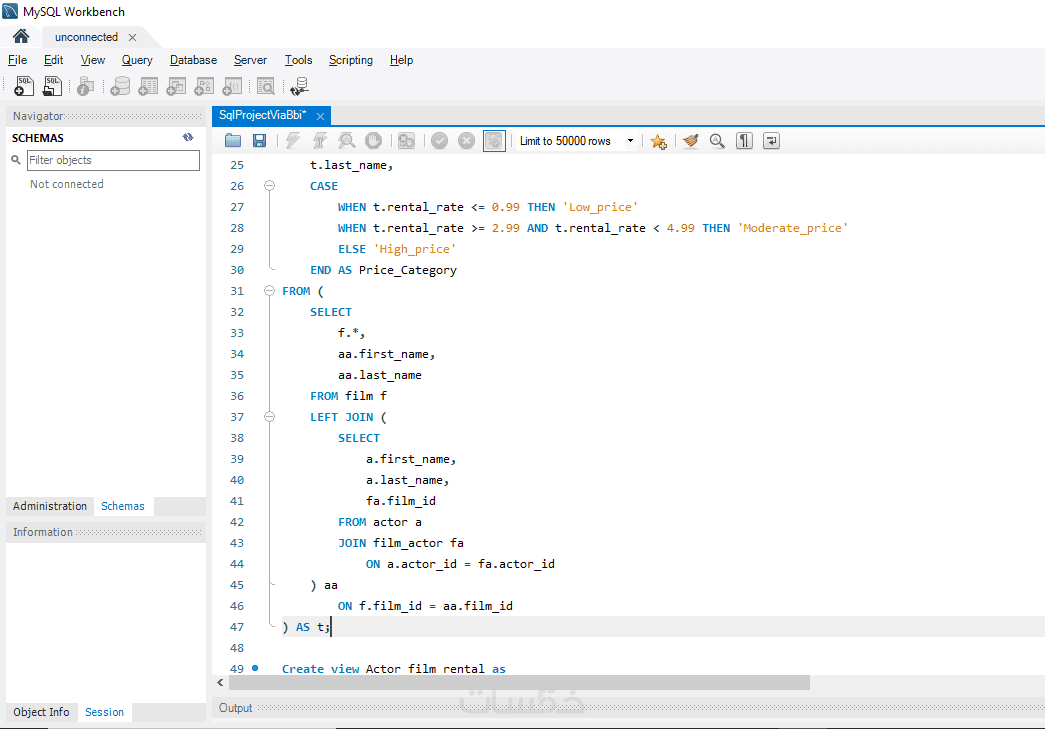Viewport: 1045px width, 729px height.
Task: Open Edit menu
Action: coord(53,60)
